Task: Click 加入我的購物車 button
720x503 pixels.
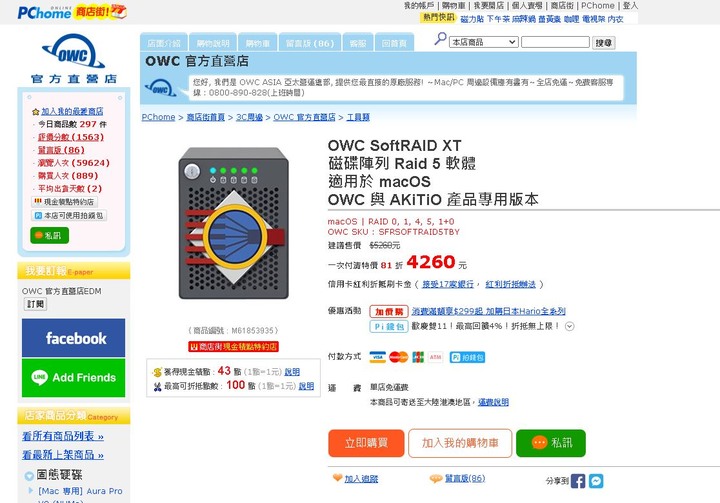Action: (x=460, y=443)
